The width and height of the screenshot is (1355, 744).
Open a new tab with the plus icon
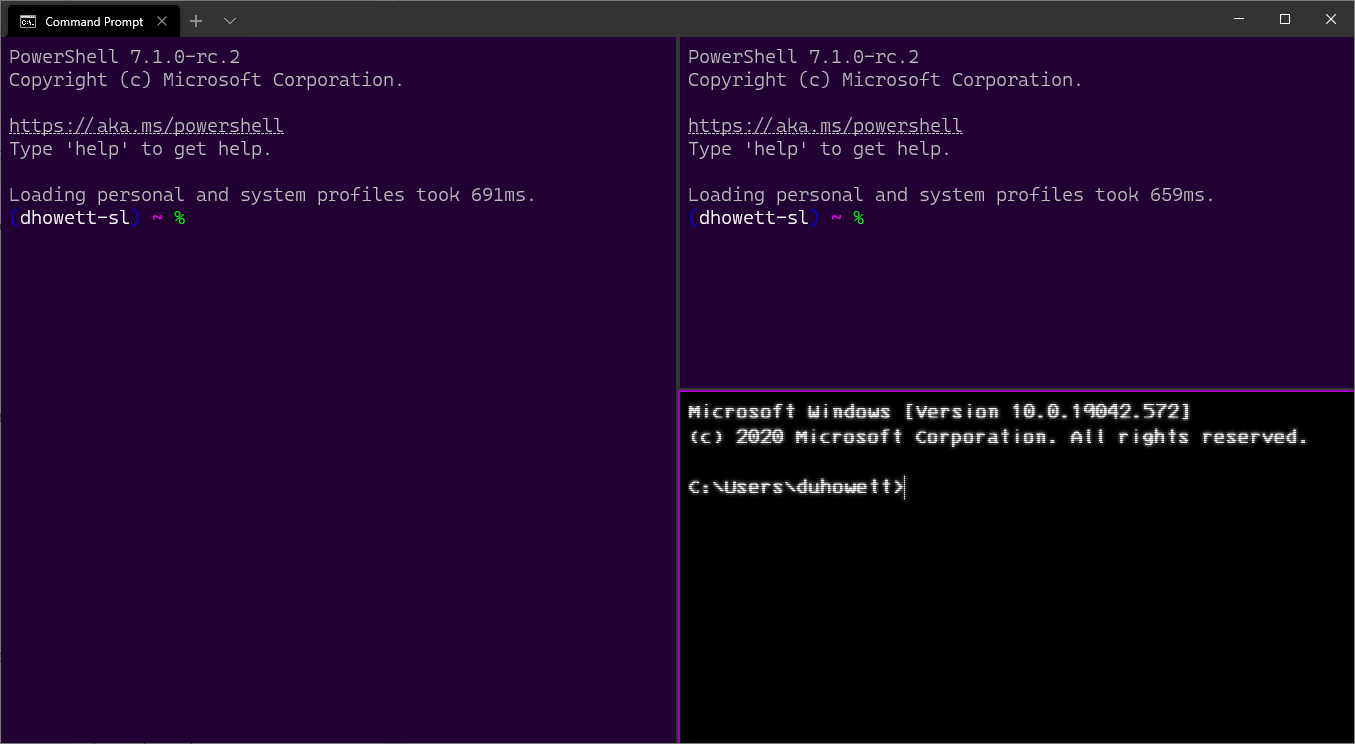[x=196, y=20]
